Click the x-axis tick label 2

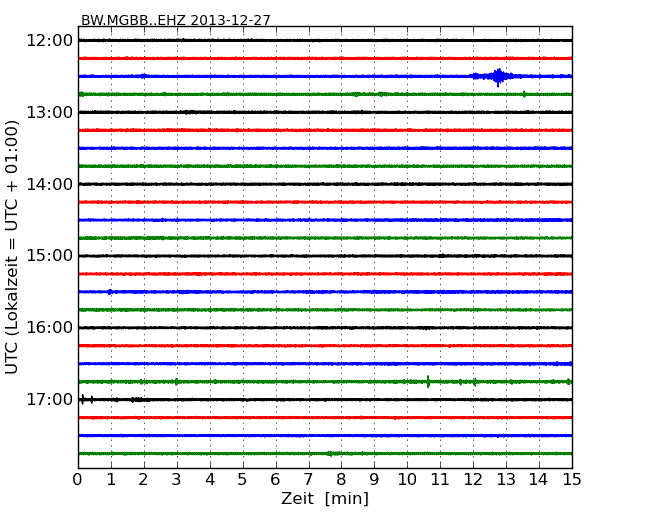[x=144, y=480]
